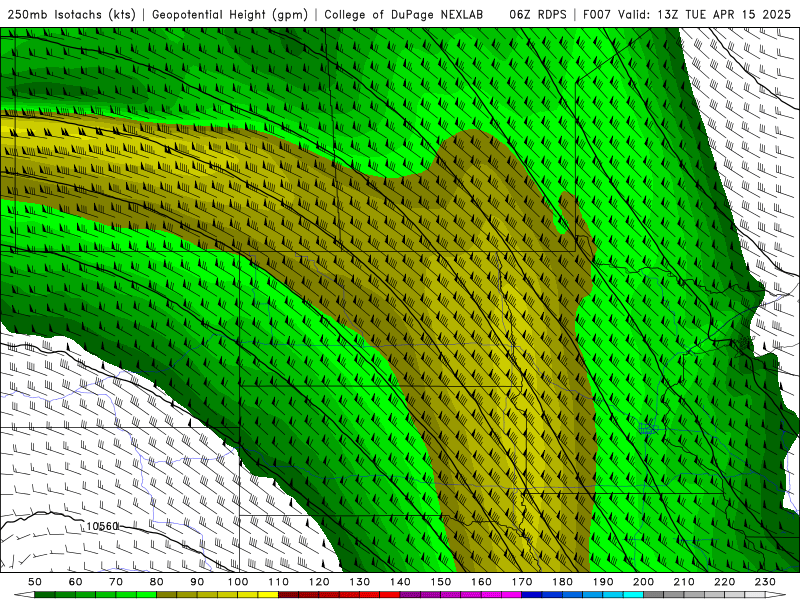Click the '250mb Isotachs (kts)' title text

point(72,14)
